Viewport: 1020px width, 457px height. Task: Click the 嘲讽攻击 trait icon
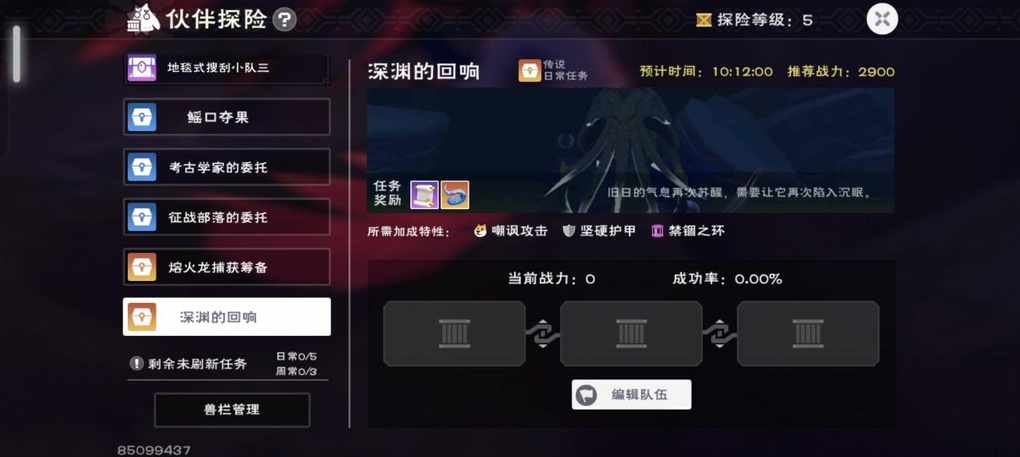[x=480, y=231]
